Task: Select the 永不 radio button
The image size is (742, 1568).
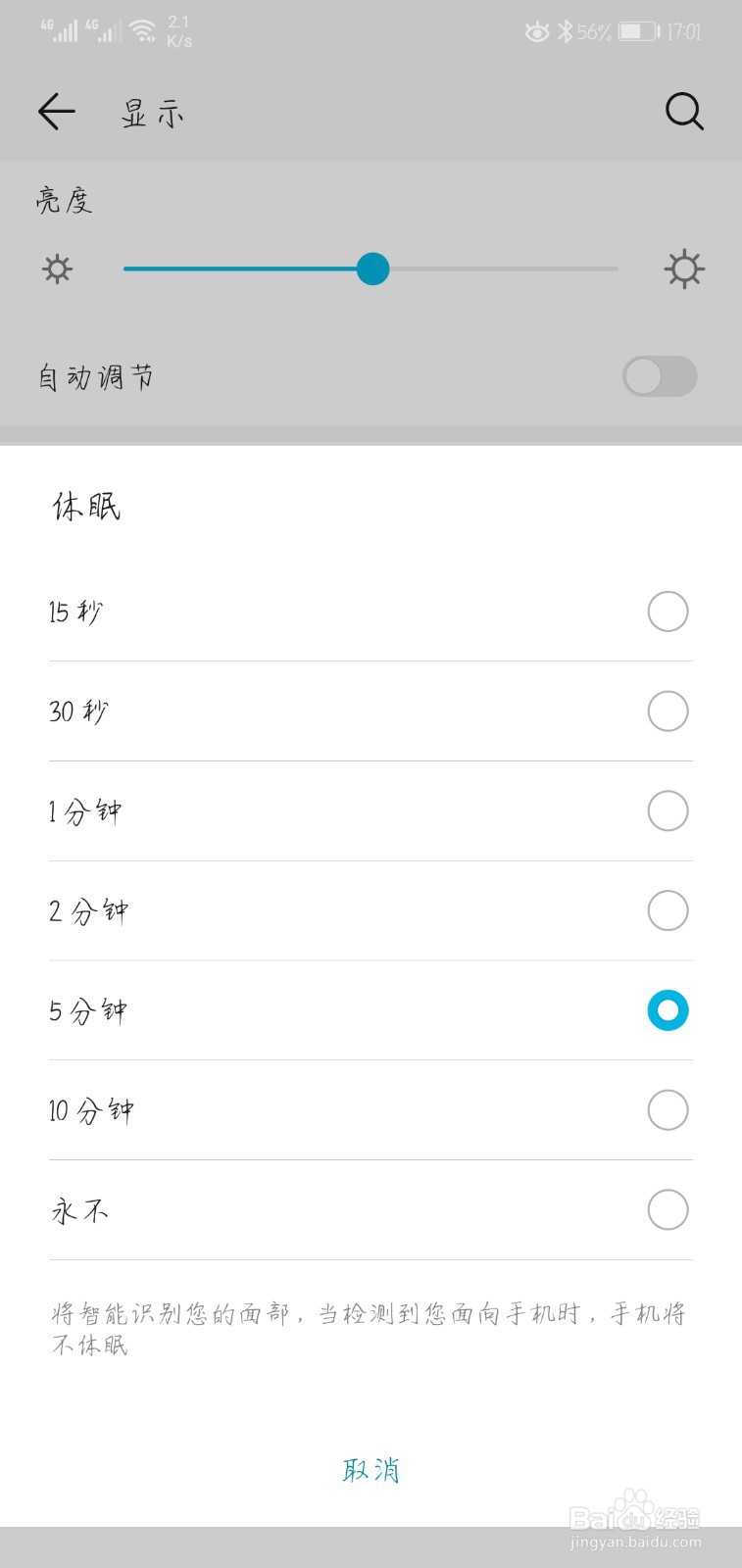Action: click(668, 1210)
